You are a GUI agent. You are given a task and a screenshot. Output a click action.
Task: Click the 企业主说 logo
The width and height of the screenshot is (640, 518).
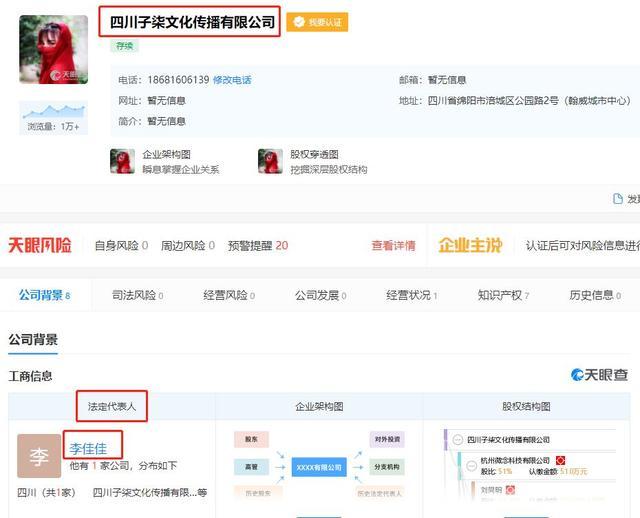point(470,245)
